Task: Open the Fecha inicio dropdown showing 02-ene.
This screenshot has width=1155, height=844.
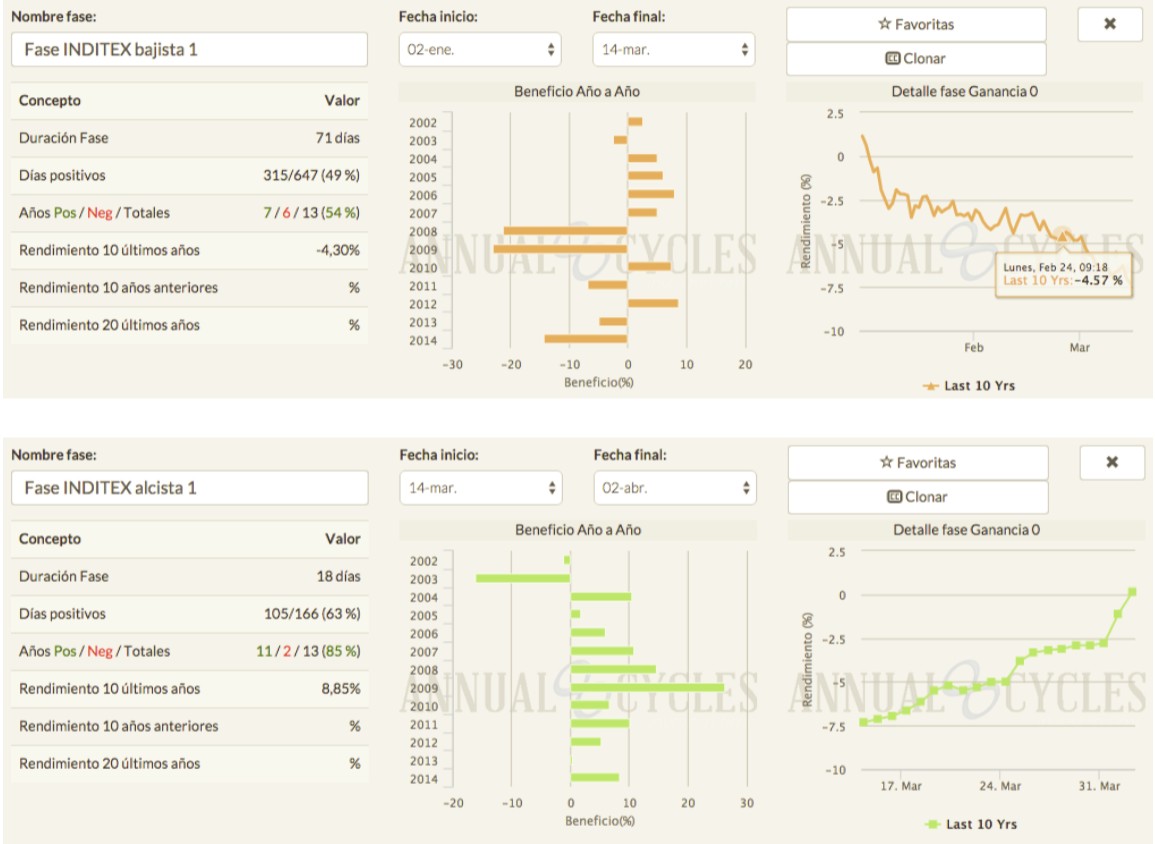Action: point(480,49)
